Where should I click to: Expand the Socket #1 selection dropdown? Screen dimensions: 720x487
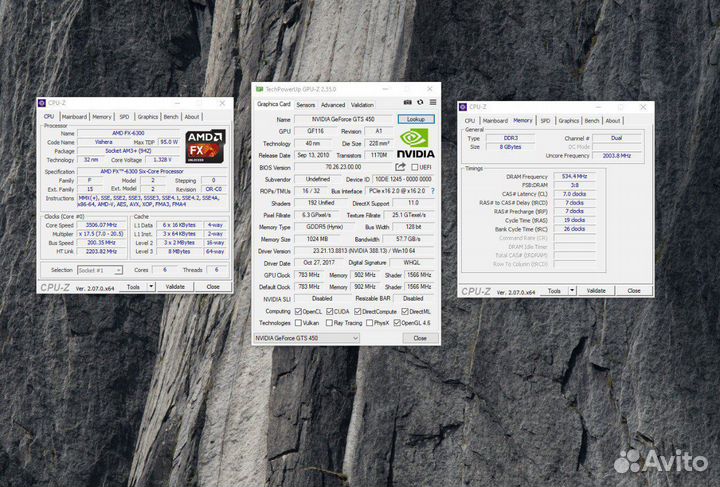(x=103, y=270)
